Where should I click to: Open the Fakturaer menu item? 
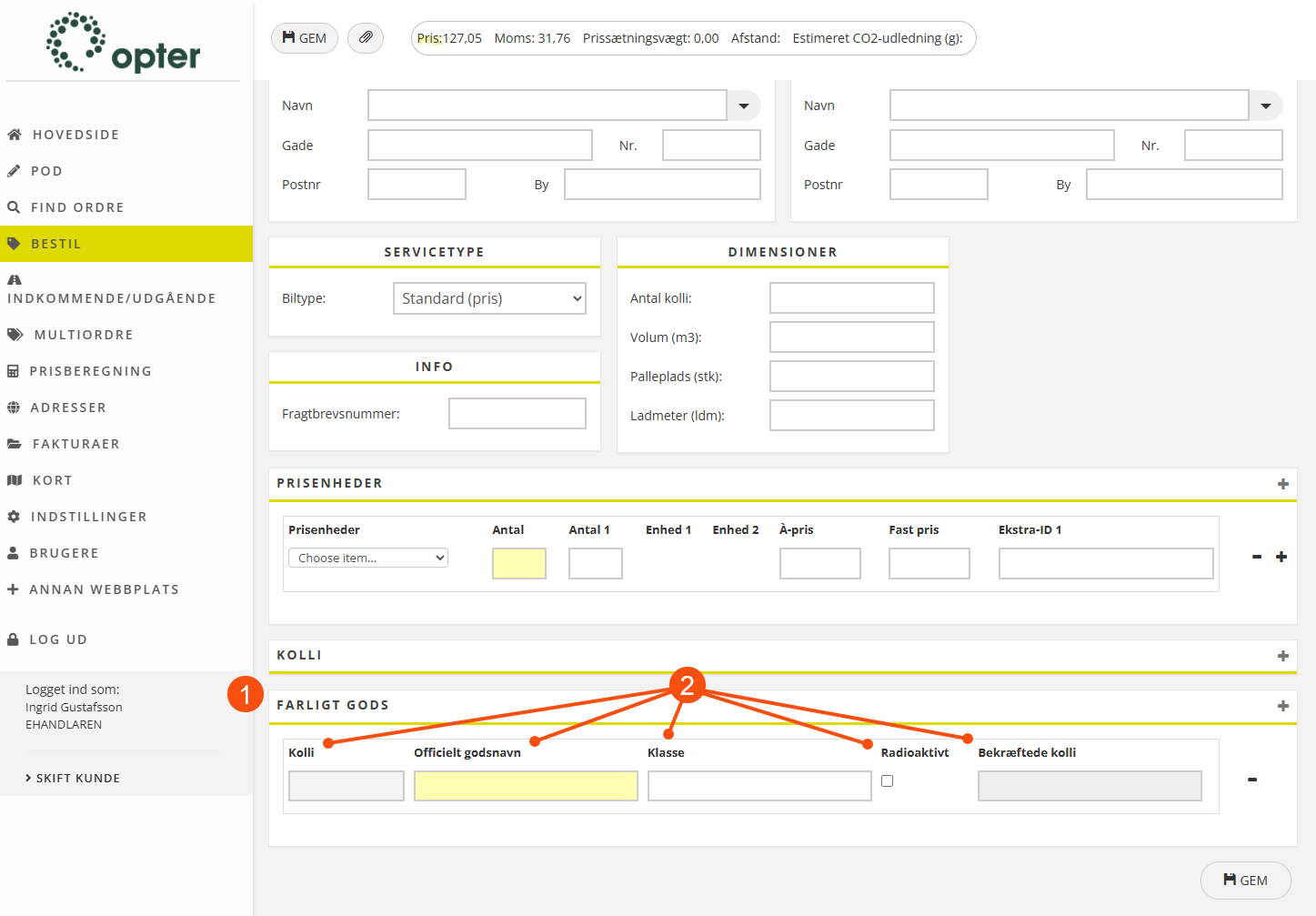(75, 444)
